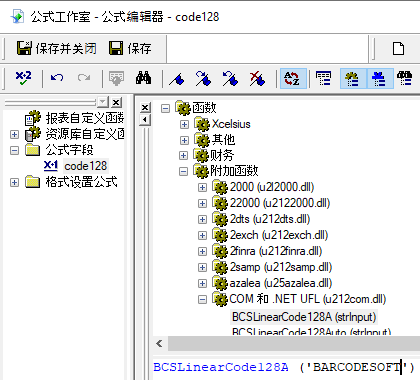The height and width of the screenshot is (380, 420).
Task: Expand Repository Custom Functions (资源库自定义函数)
Action: point(14,134)
